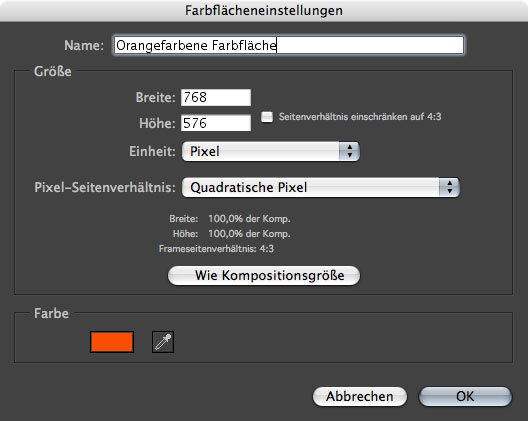Click the Breite field showing 768
The width and height of the screenshot is (528, 421).
[216, 98]
